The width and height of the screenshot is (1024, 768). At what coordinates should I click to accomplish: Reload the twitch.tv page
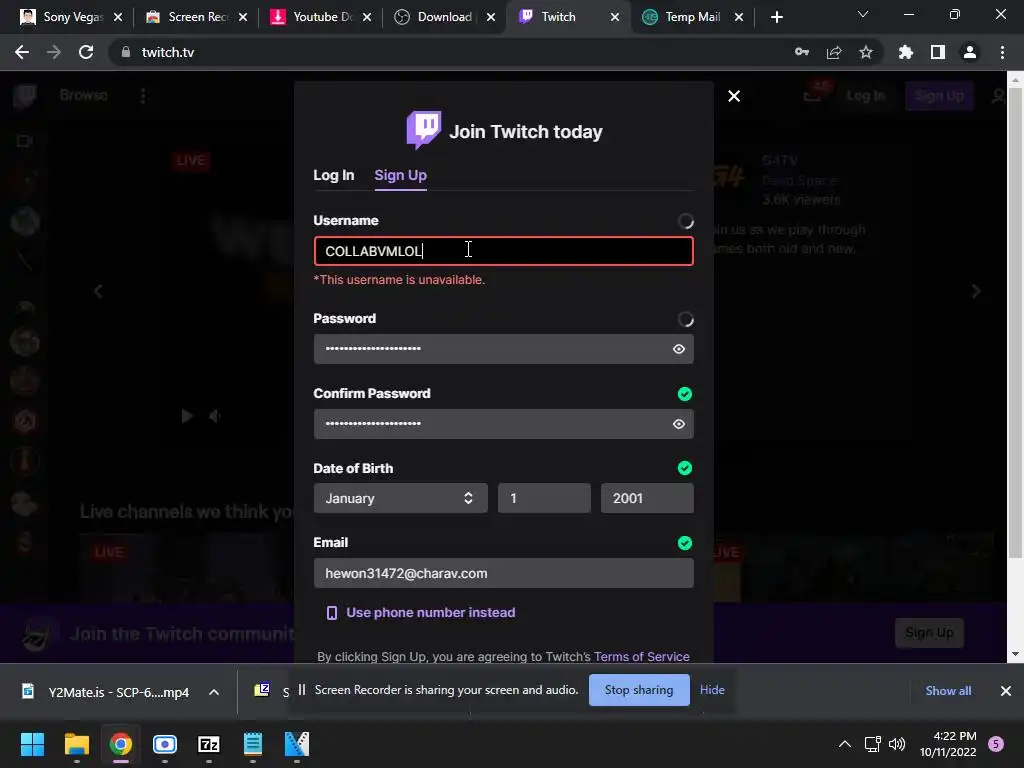pyautogui.click(x=86, y=52)
